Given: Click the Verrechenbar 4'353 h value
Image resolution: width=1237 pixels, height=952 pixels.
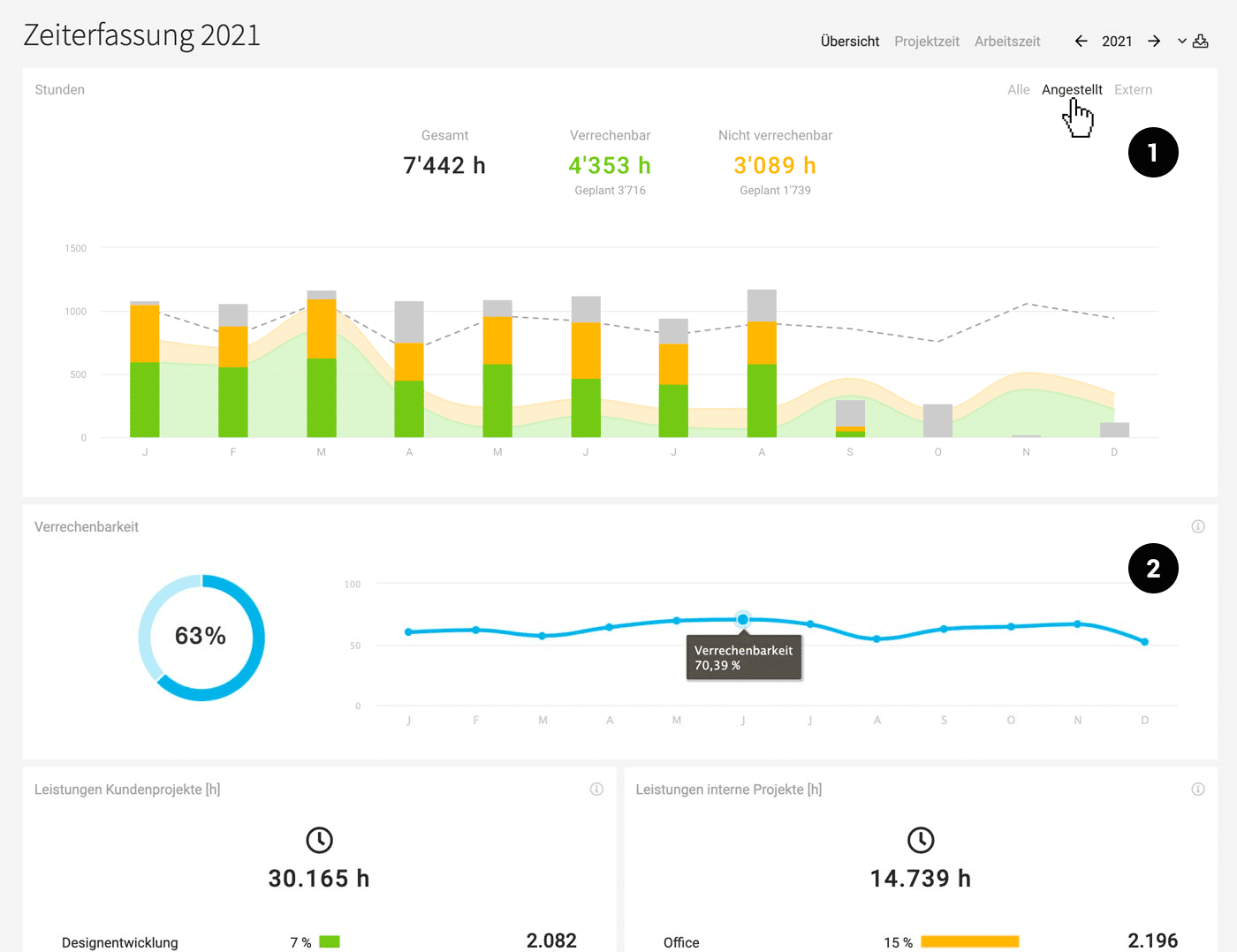Looking at the screenshot, I should coord(610,165).
